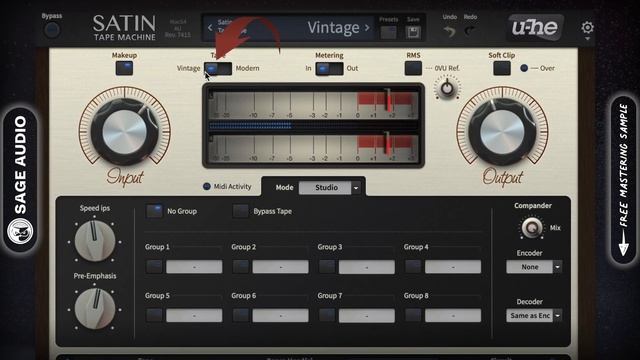The image size is (640, 360).
Task: Click the Vintage preset name
Action: point(333,28)
